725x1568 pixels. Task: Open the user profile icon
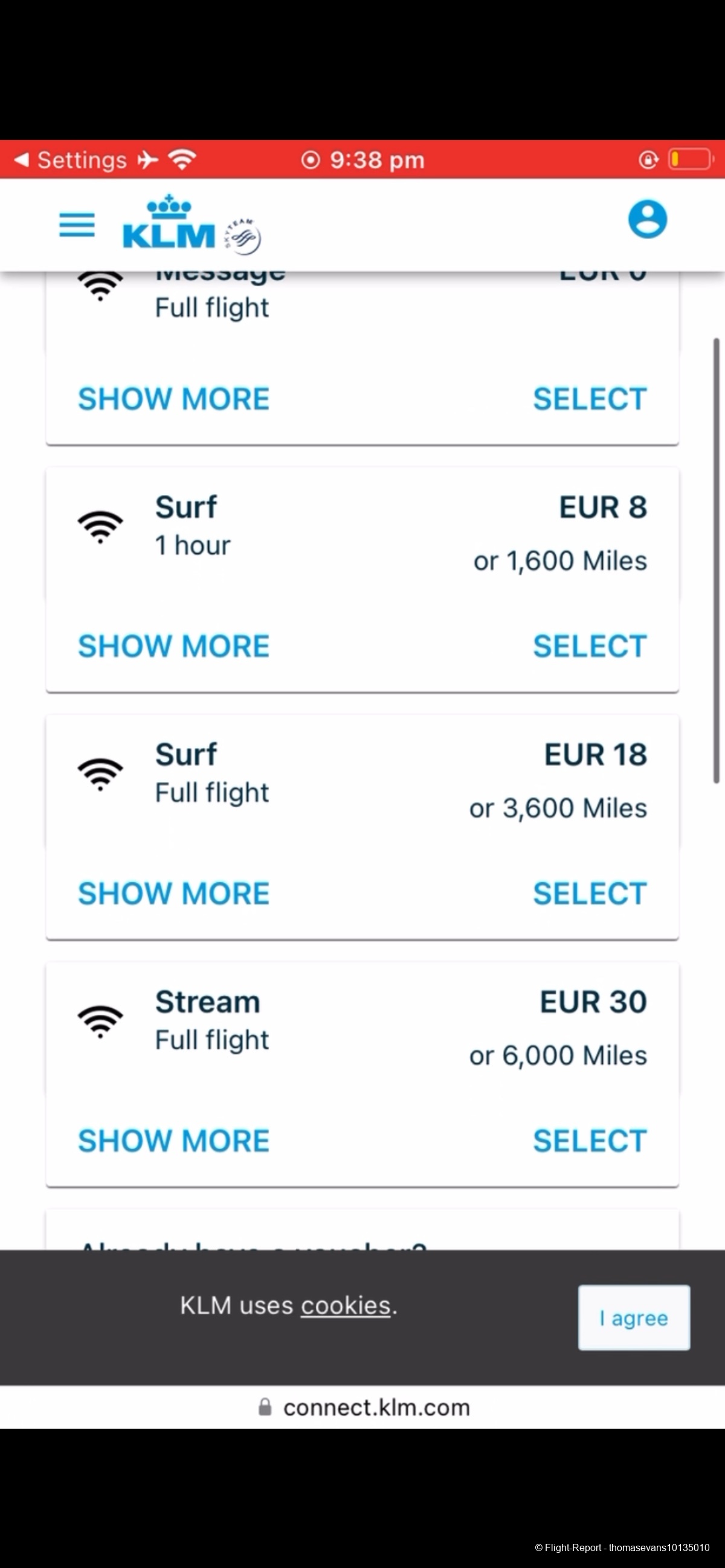point(647,219)
